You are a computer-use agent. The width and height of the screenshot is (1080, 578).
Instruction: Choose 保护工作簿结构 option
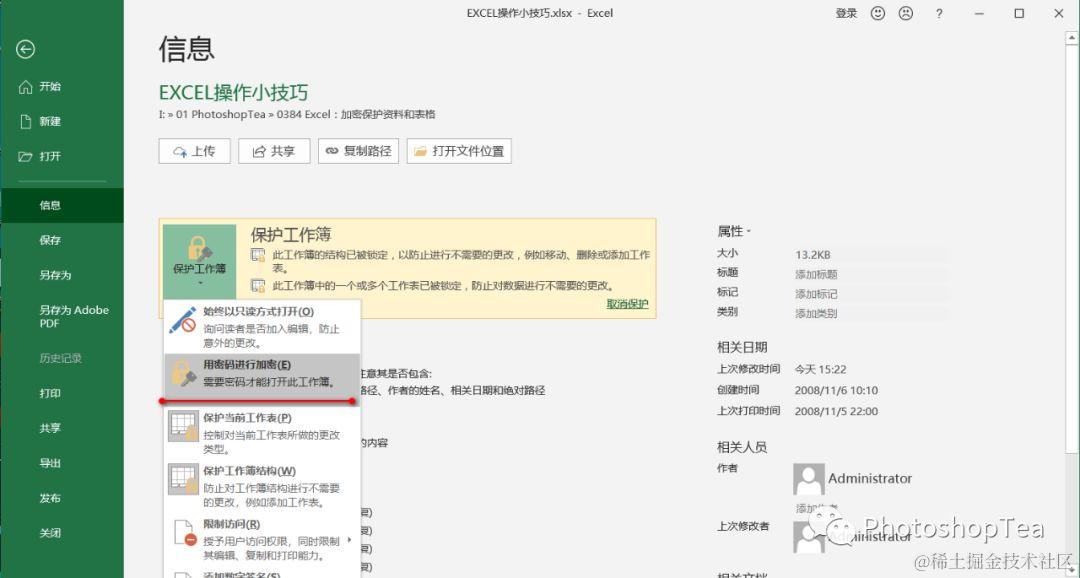click(x=262, y=486)
